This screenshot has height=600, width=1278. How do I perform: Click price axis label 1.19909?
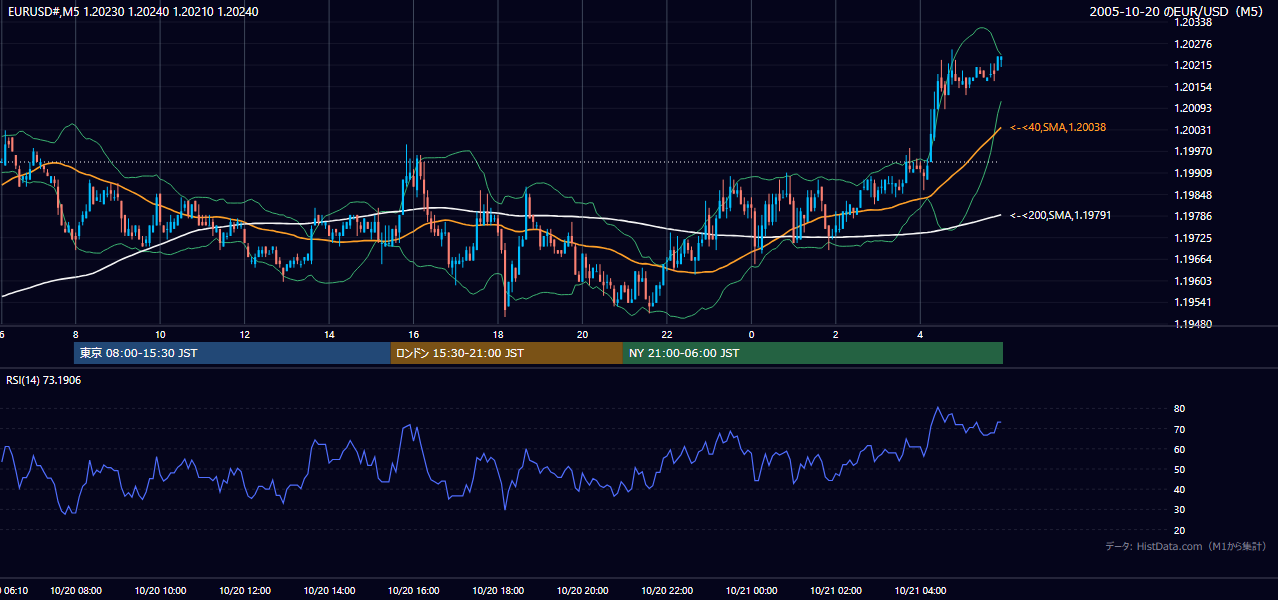coord(1194,173)
